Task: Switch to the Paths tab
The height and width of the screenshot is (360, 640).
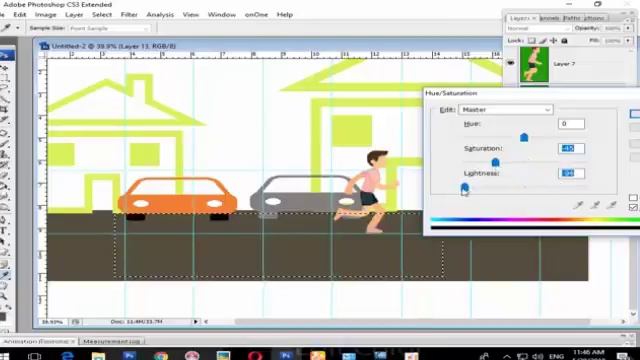Action: (571, 18)
